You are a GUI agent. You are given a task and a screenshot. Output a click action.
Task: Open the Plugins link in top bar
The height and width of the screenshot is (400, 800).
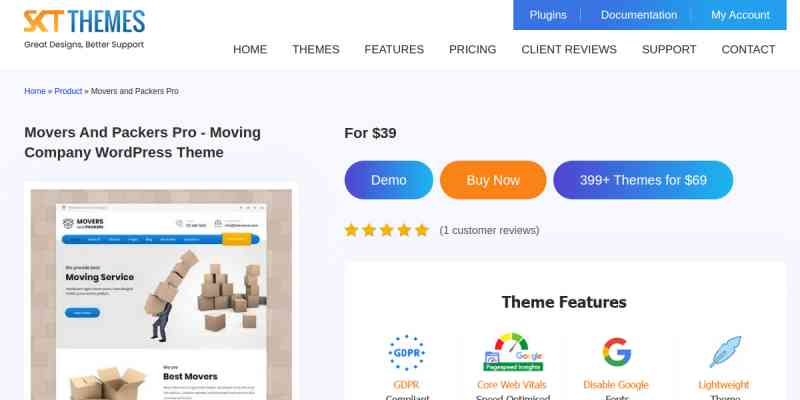coord(548,15)
